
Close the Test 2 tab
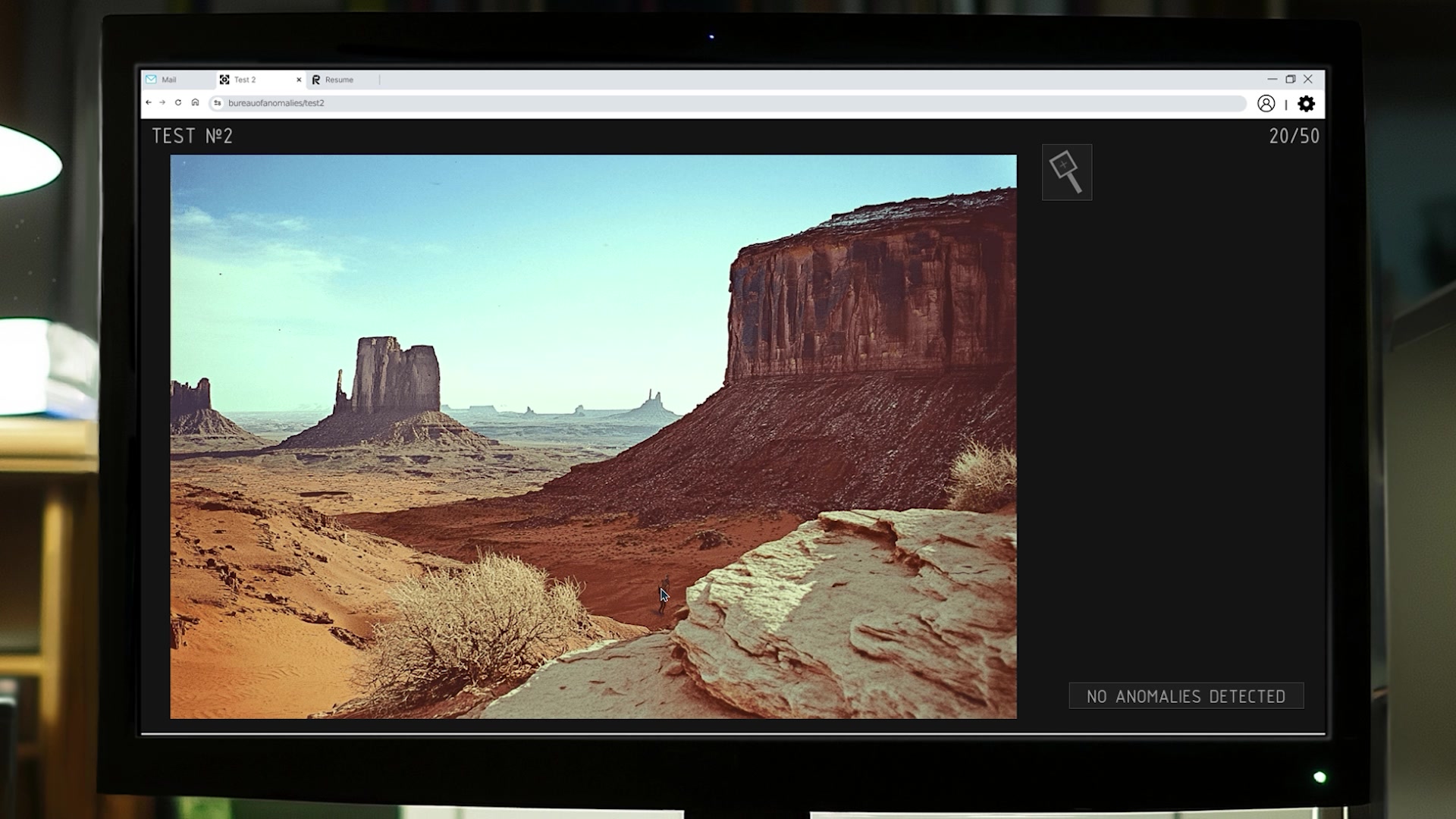point(299,80)
